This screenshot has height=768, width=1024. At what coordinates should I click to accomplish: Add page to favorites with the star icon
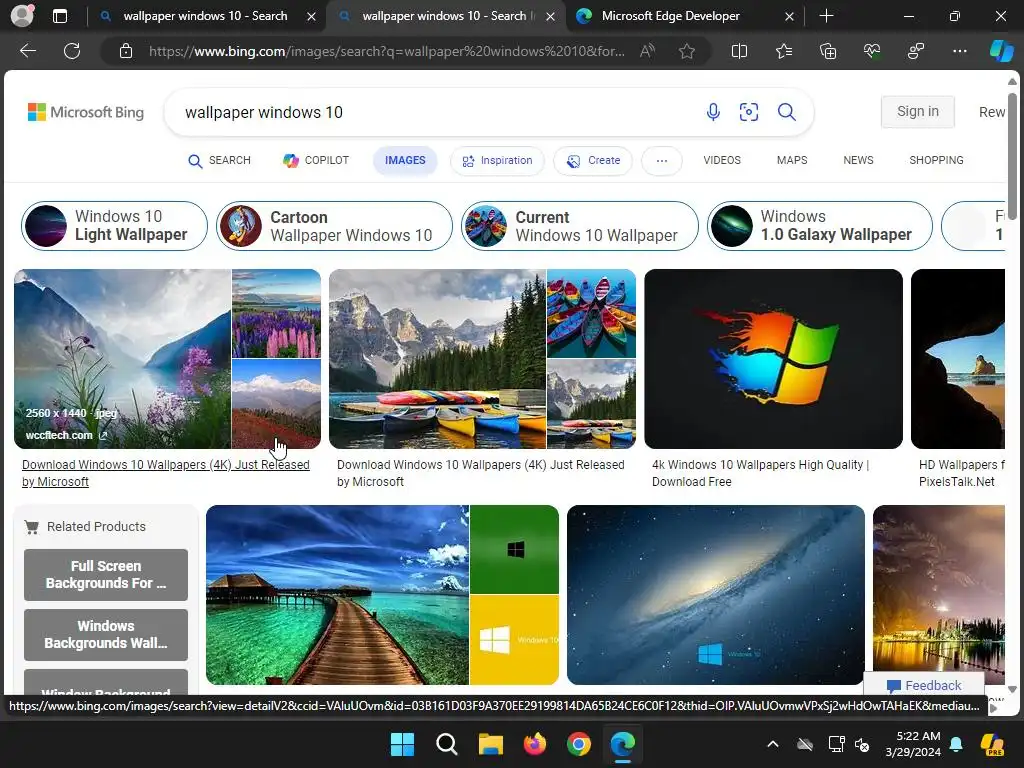(x=686, y=51)
